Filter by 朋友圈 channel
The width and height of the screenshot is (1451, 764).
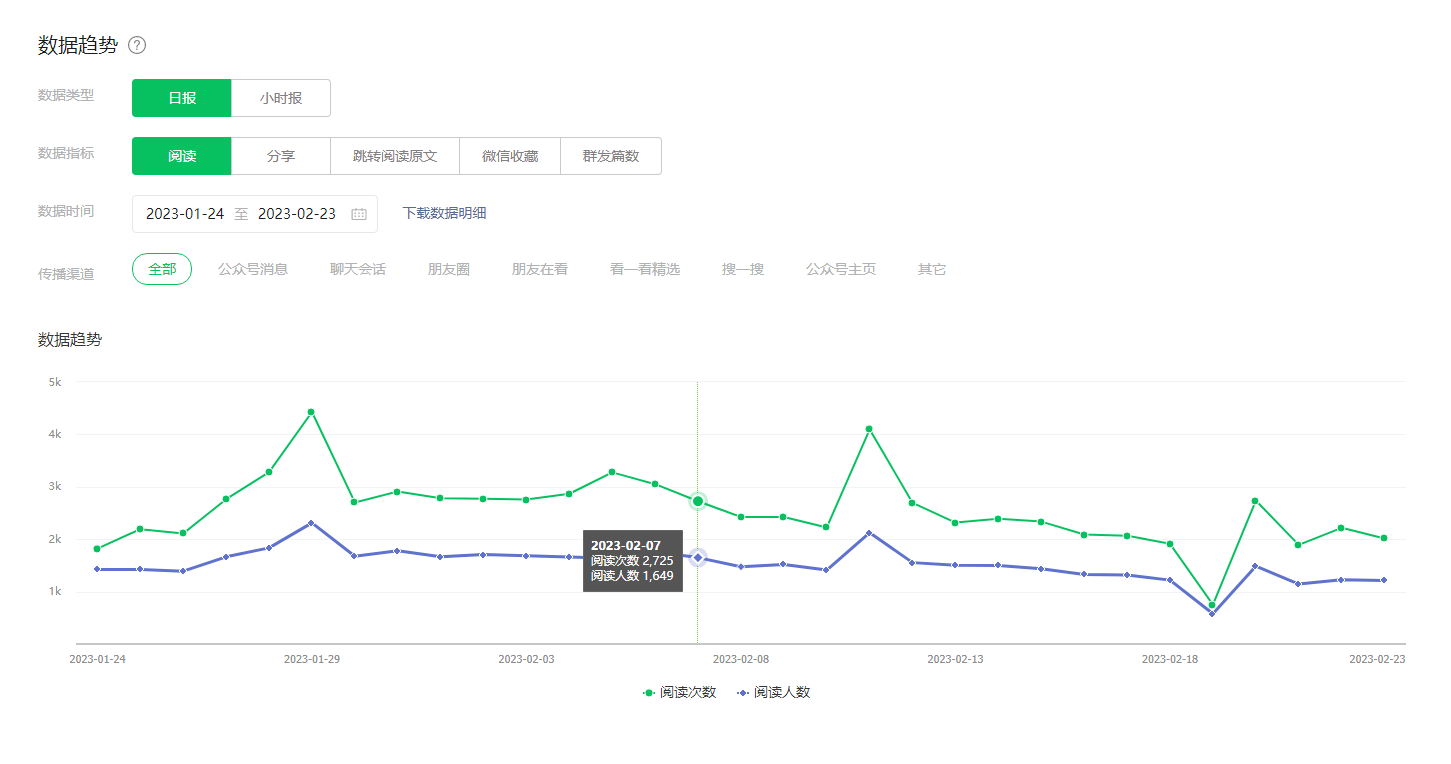click(x=449, y=269)
